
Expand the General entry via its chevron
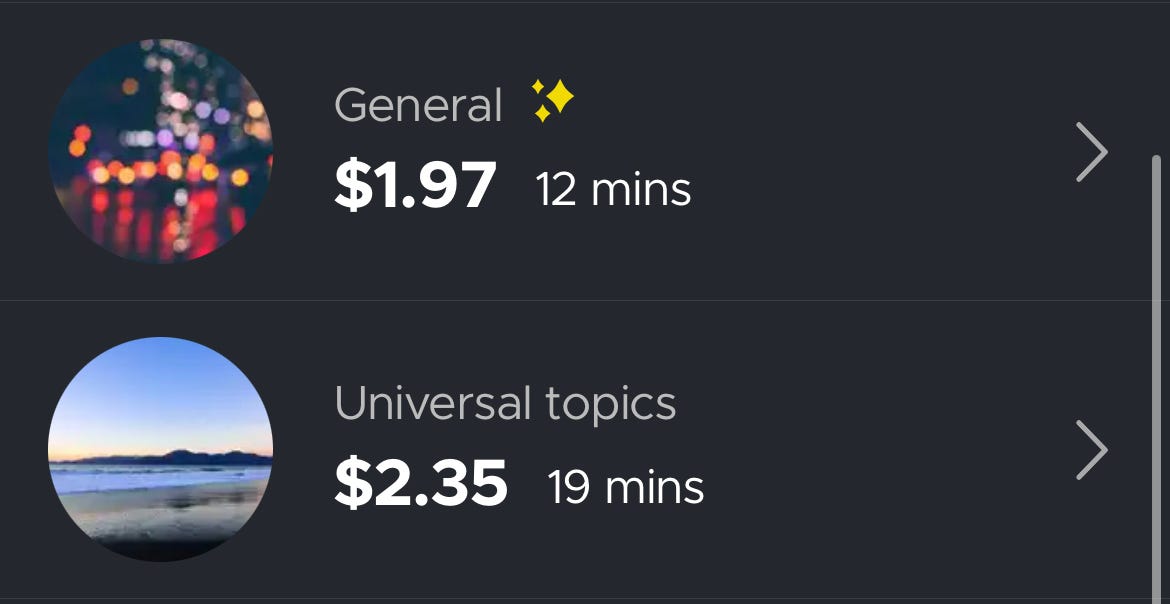[1088, 152]
